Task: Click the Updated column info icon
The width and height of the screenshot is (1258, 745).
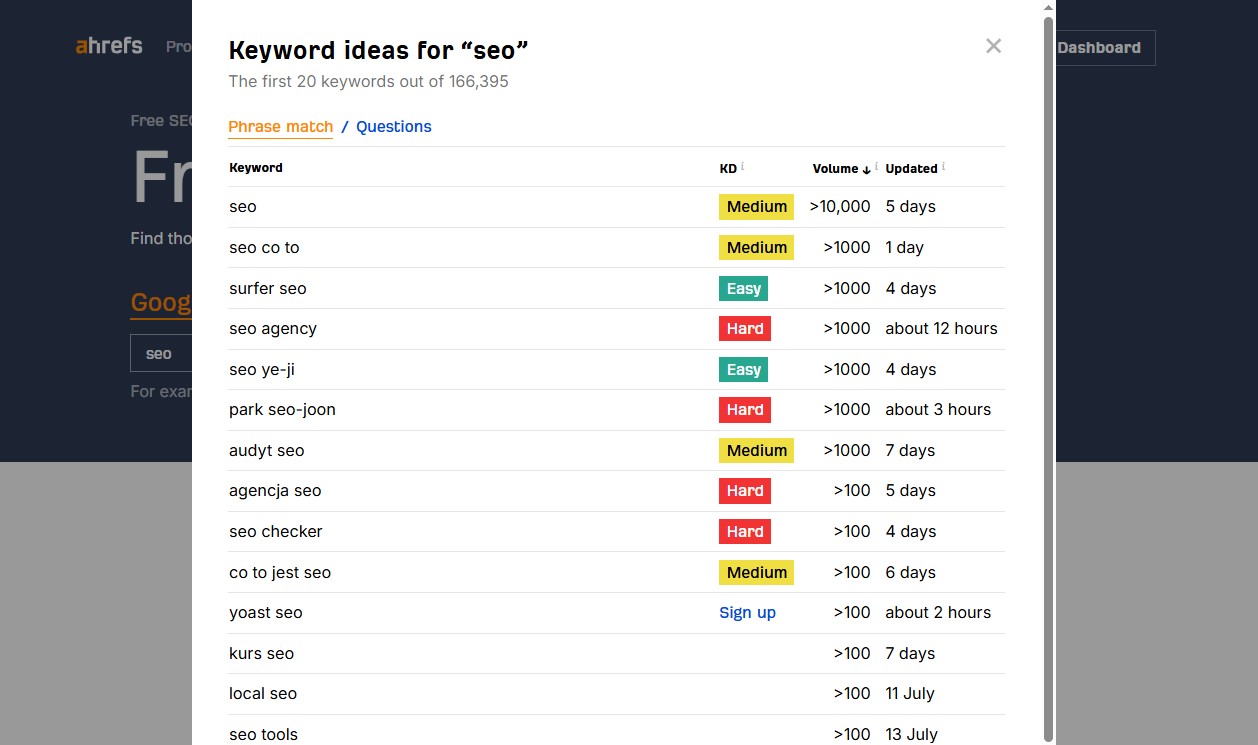Action: 943,166
